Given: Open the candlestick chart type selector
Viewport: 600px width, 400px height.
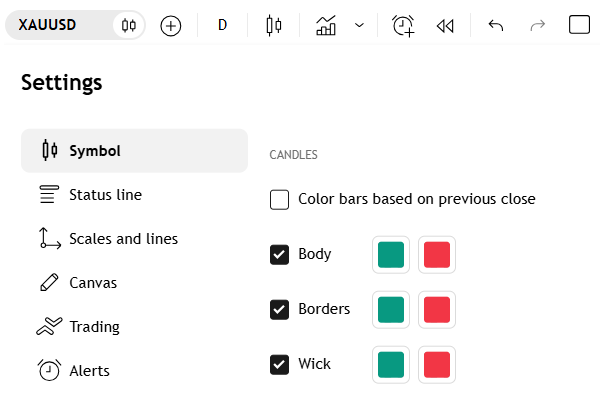Looking at the screenshot, I should pyautogui.click(x=274, y=26).
